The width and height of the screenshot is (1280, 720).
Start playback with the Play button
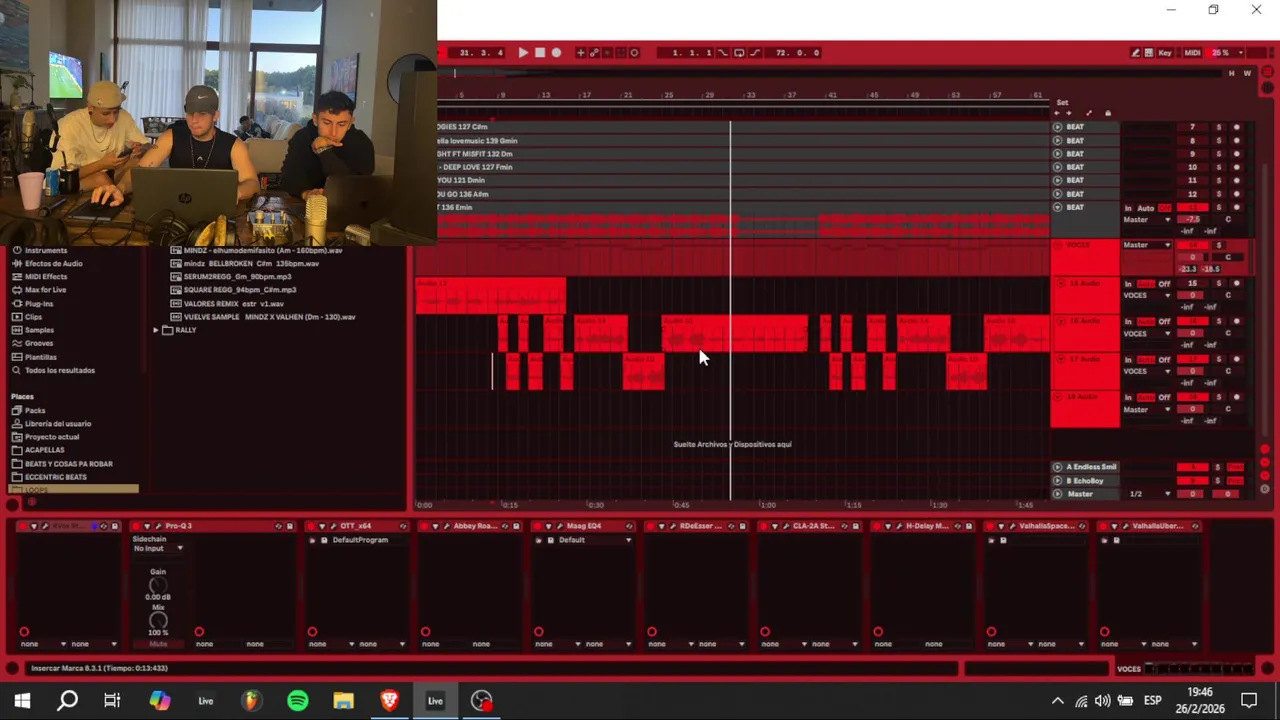[x=523, y=53]
